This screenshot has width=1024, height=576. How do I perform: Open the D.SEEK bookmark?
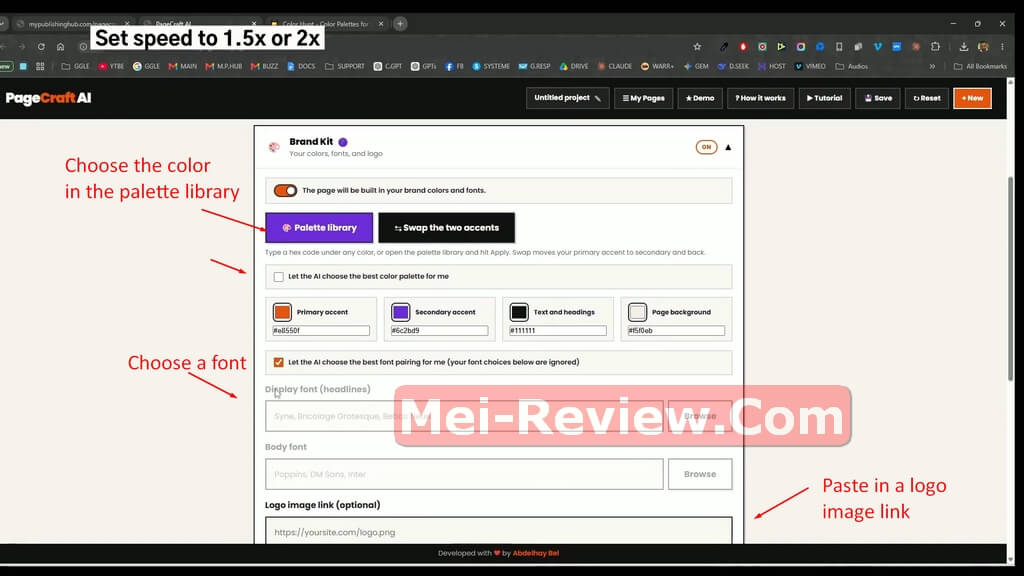(x=733, y=66)
